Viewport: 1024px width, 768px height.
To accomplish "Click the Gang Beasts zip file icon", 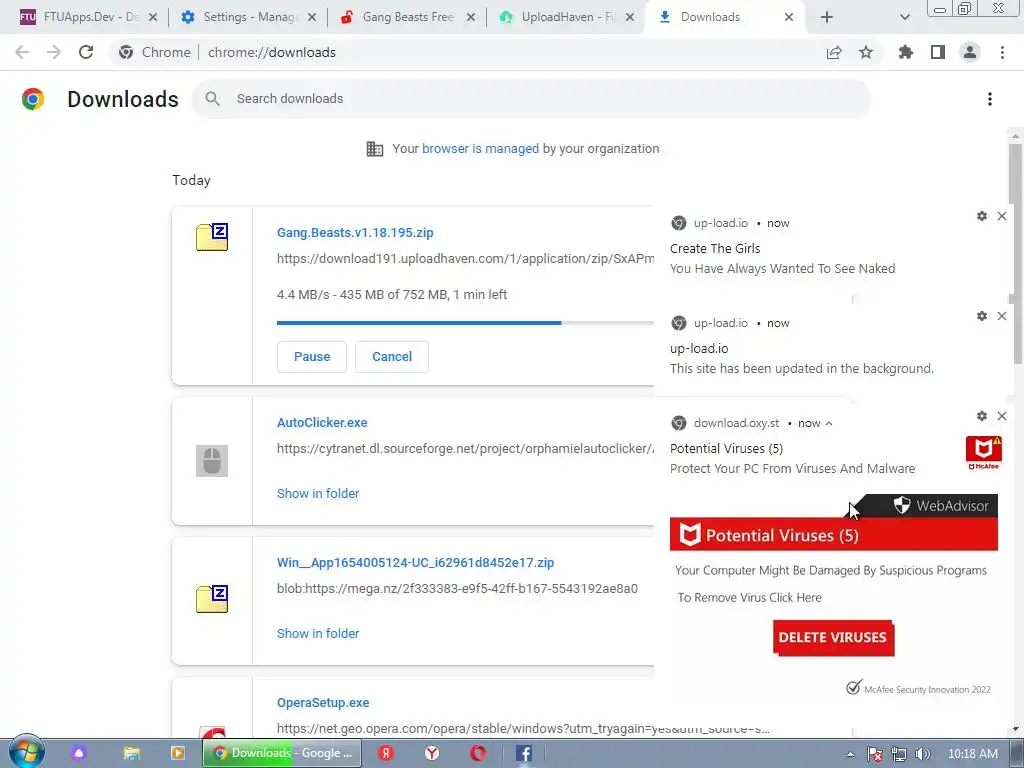I will 212,237.
